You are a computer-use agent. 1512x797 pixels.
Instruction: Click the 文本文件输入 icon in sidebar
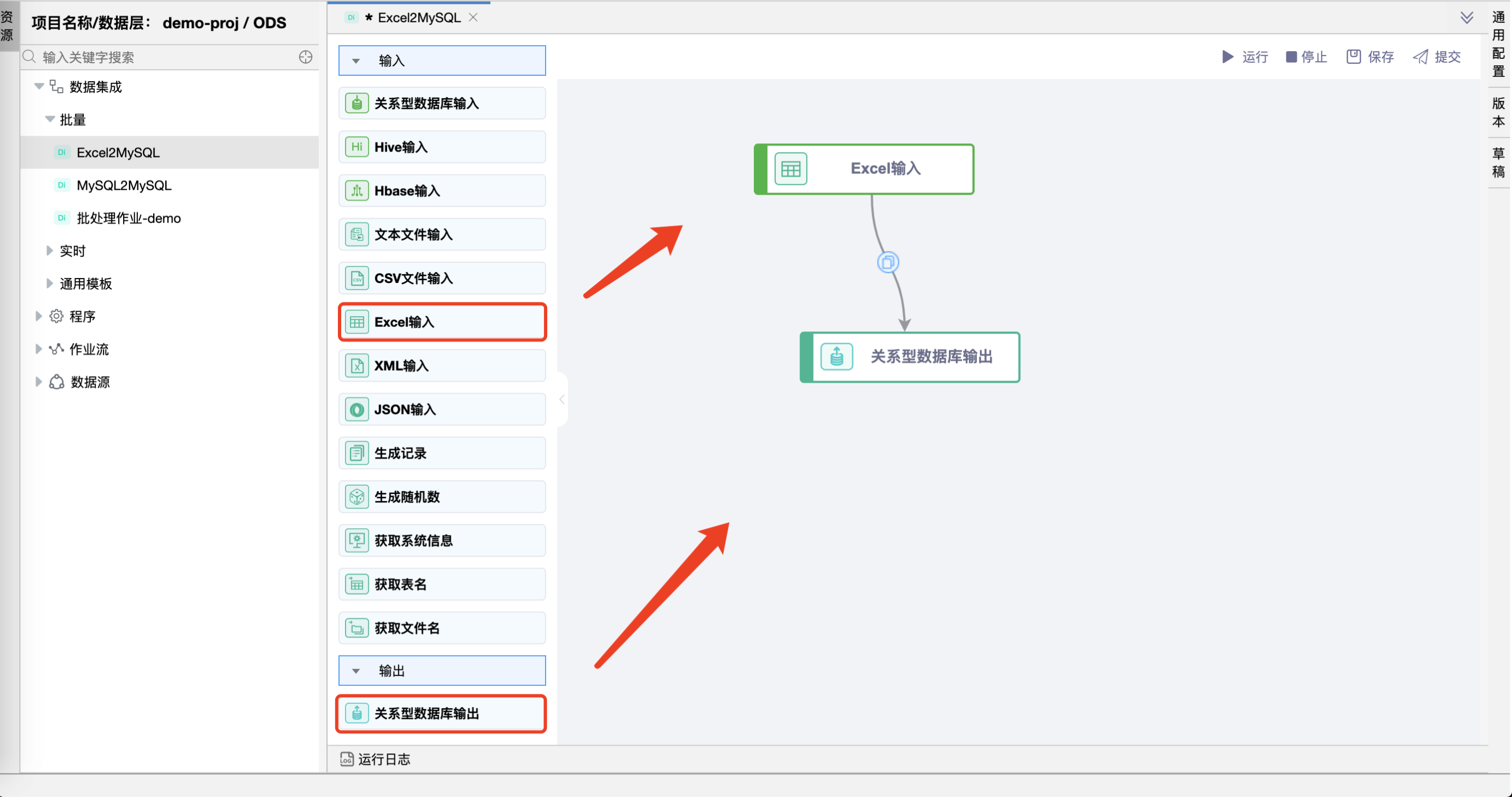358,235
